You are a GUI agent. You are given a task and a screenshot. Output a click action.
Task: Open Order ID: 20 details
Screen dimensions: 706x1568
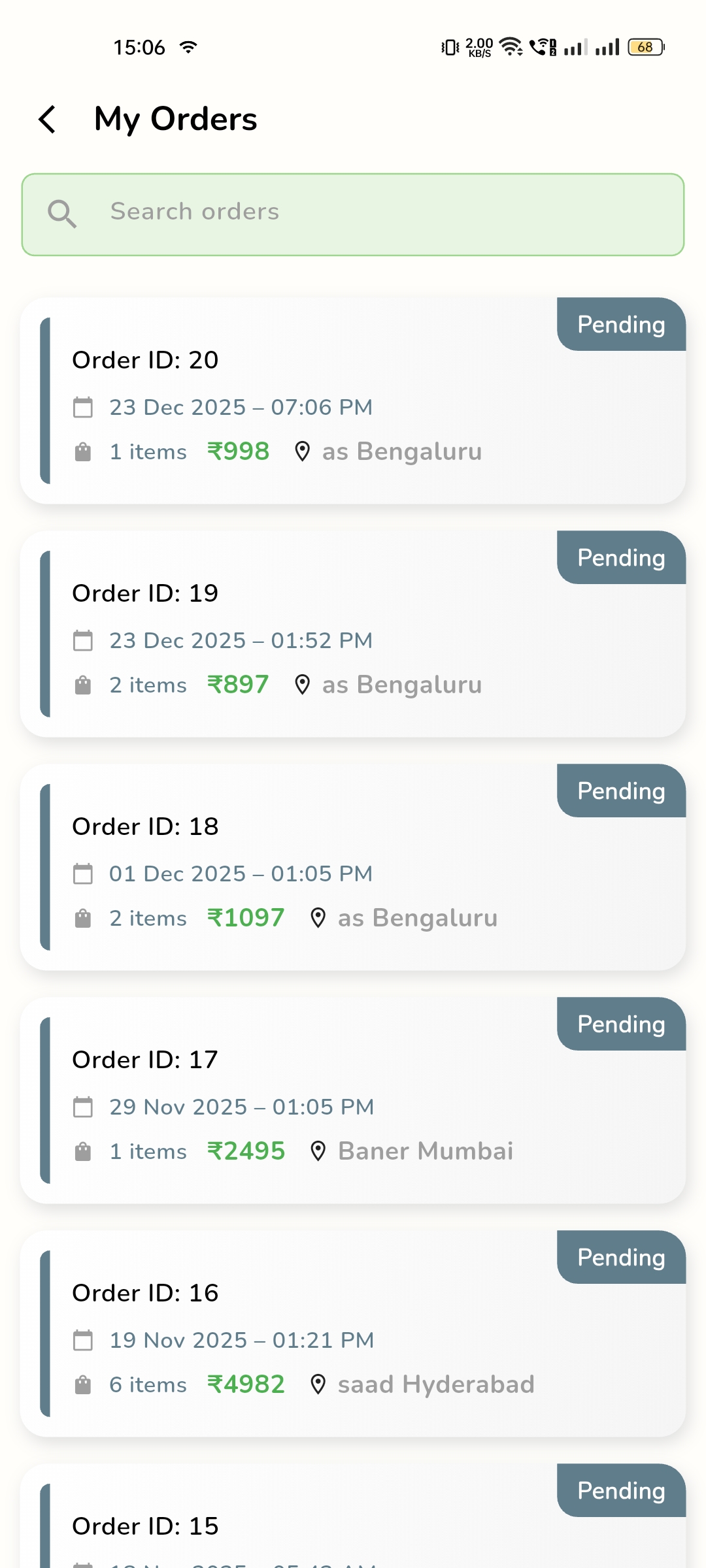[145, 360]
